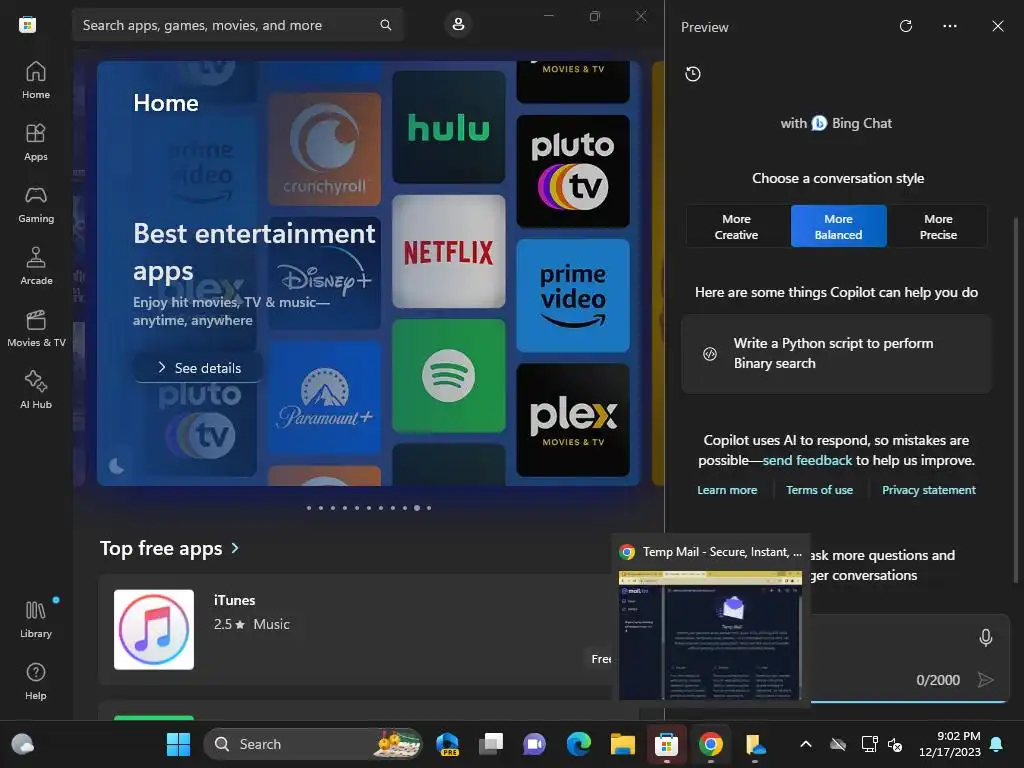The width and height of the screenshot is (1024, 768).
Task: Click Microsoft Store taskbar icon
Action: pos(666,744)
